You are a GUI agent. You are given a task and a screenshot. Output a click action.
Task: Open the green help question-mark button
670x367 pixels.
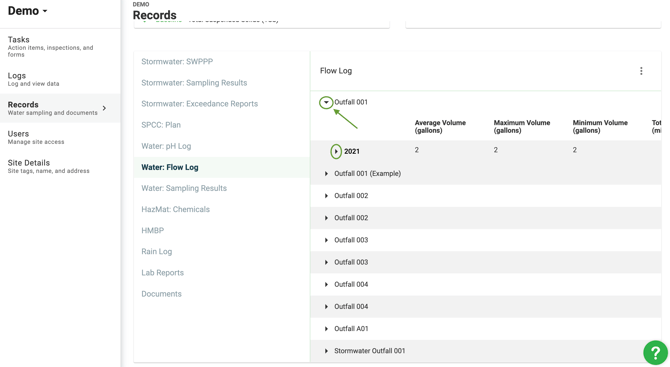[655, 352]
